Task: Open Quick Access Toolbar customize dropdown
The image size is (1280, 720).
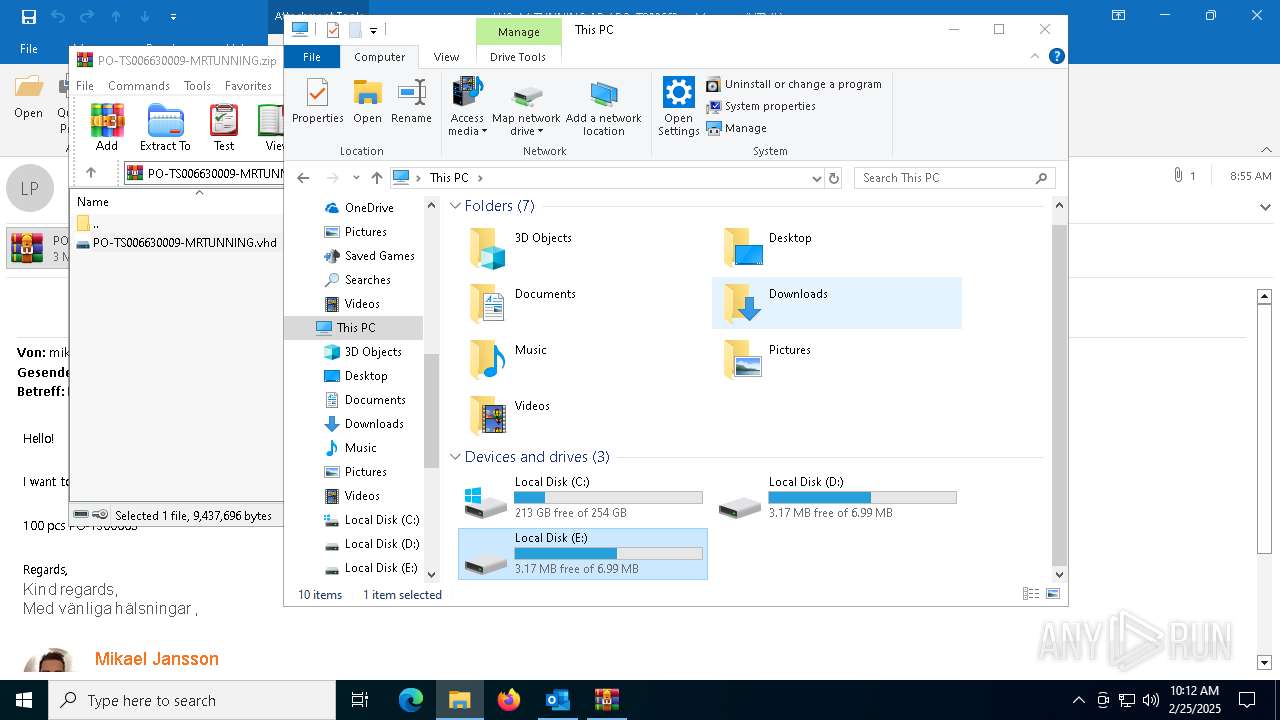Action: [373, 31]
